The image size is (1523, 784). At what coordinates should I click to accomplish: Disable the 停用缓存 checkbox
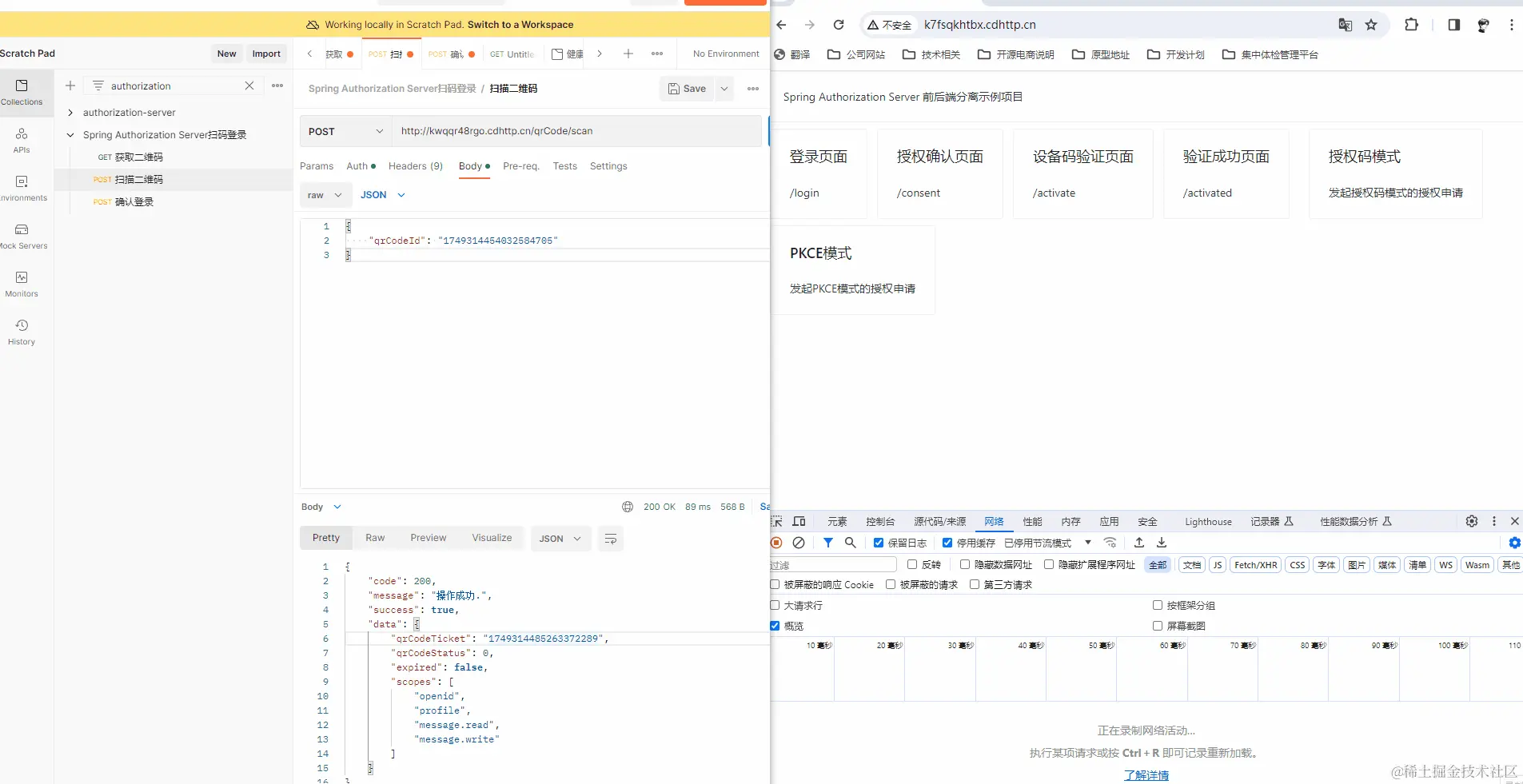pyautogui.click(x=948, y=543)
